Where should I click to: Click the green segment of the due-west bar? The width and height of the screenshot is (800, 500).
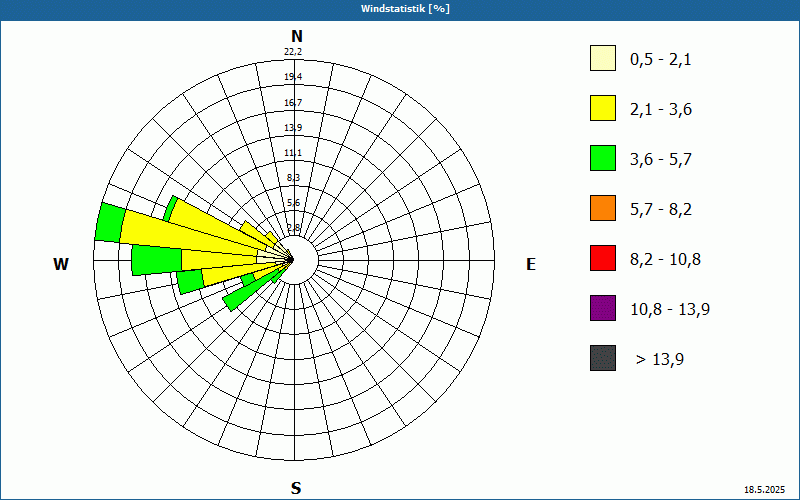pyautogui.click(x=157, y=260)
